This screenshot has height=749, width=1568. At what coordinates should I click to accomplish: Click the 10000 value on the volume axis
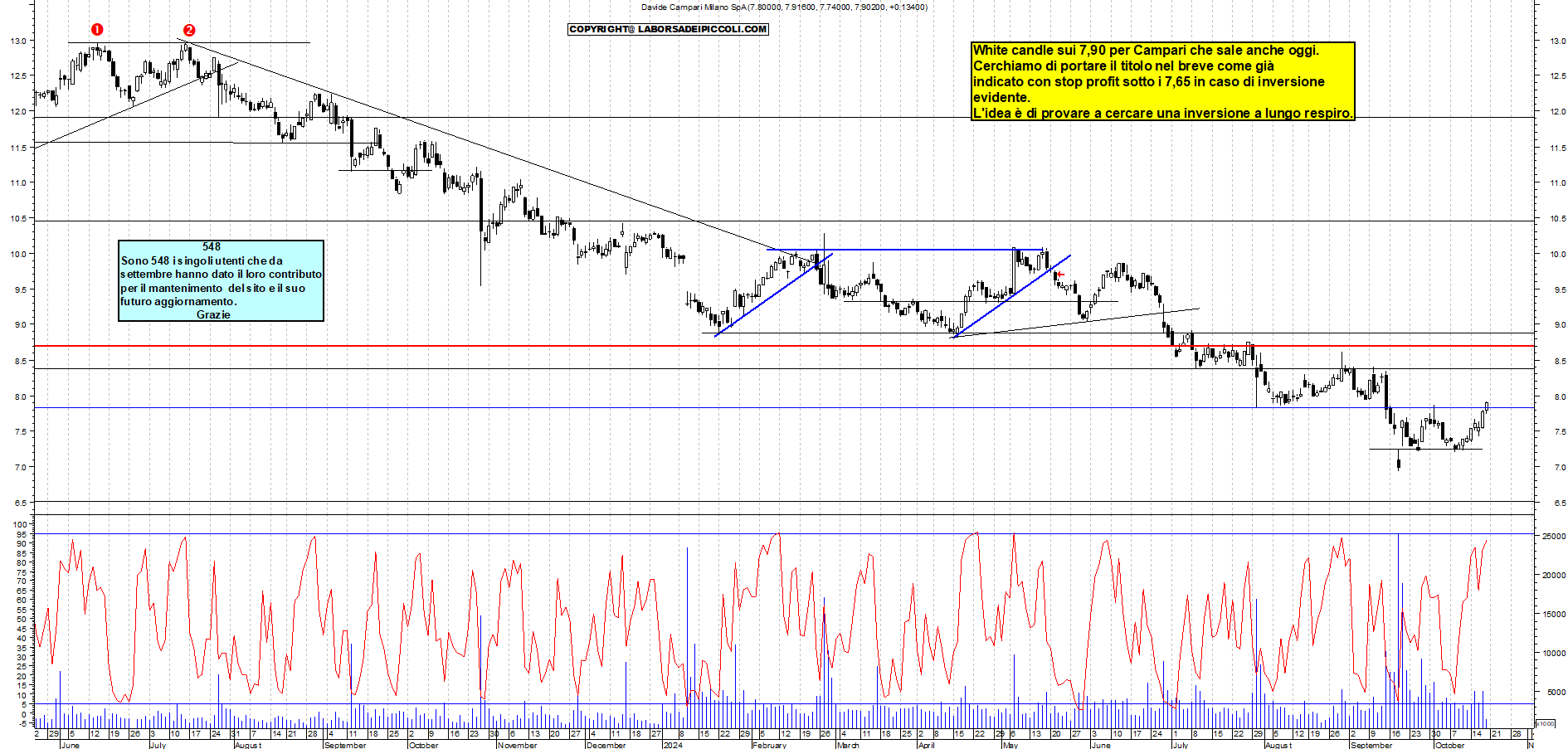[x=1553, y=654]
